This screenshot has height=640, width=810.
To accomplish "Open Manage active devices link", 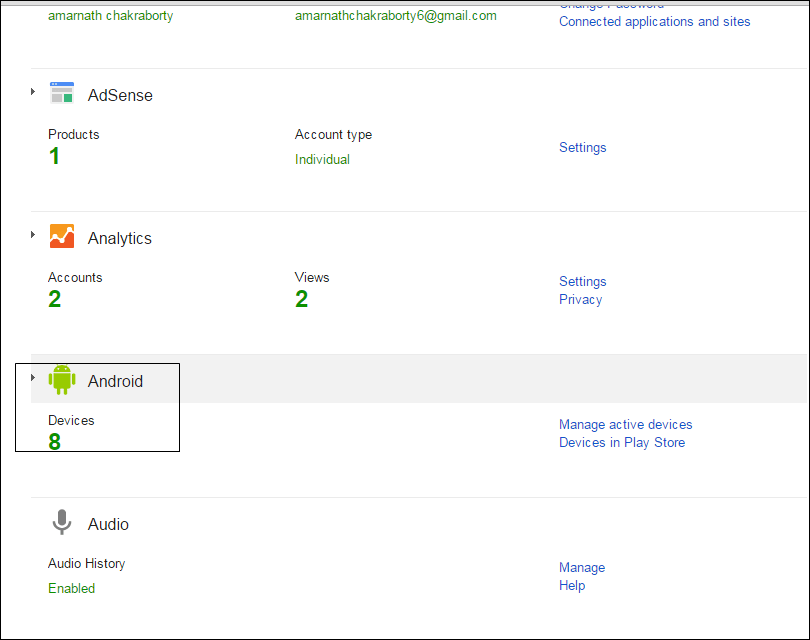I will [x=626, y=425].
